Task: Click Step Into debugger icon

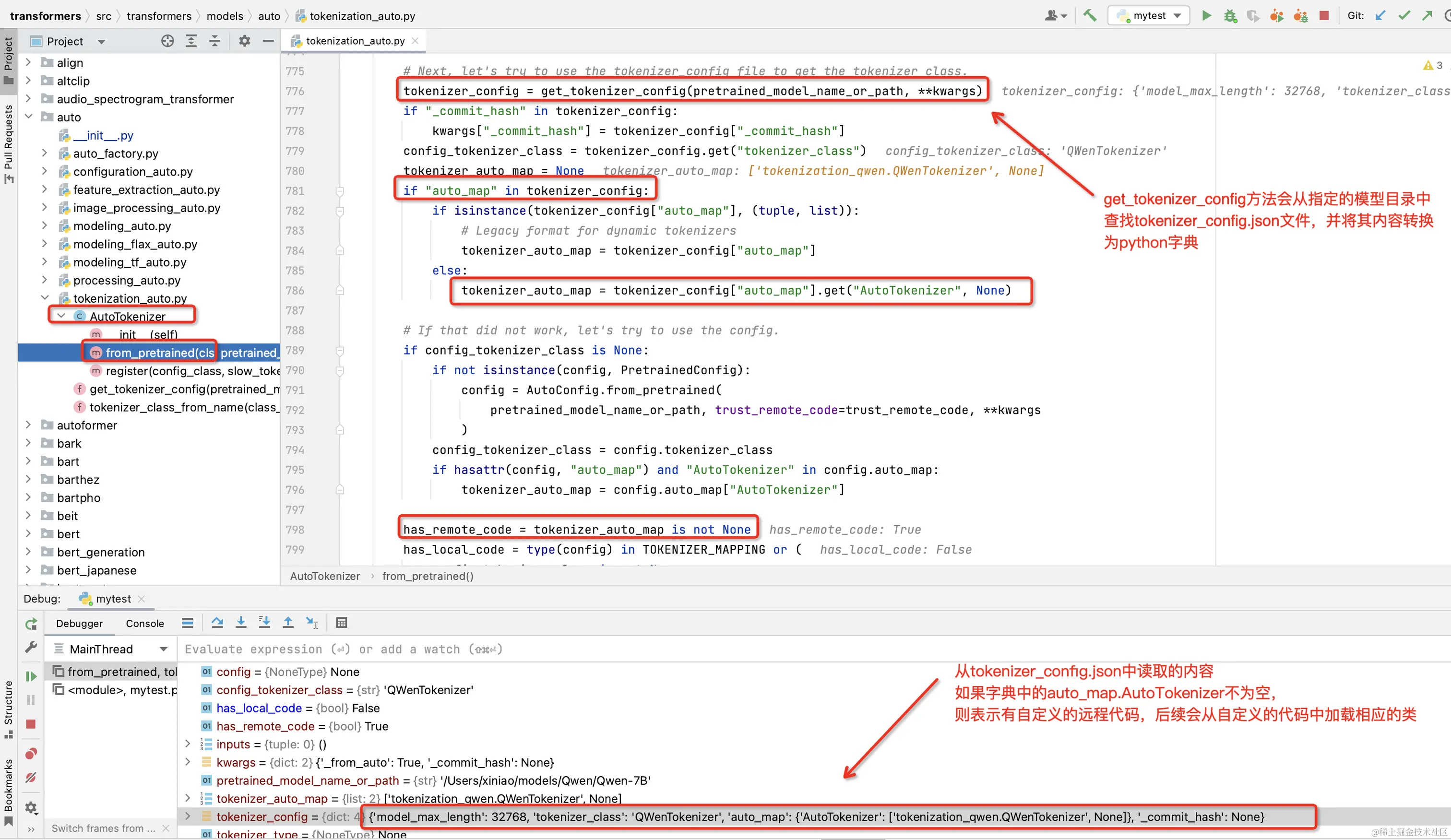Action: (241, 622)
